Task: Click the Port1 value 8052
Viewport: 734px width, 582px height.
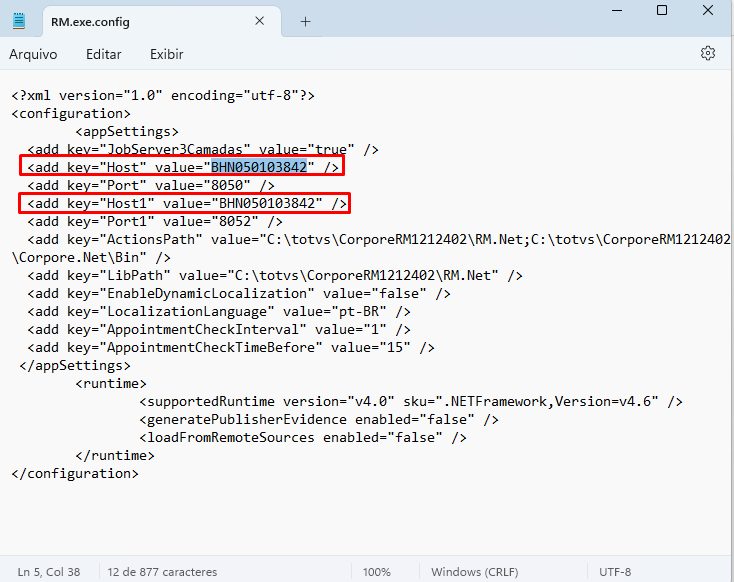Action: coord(235,221)
